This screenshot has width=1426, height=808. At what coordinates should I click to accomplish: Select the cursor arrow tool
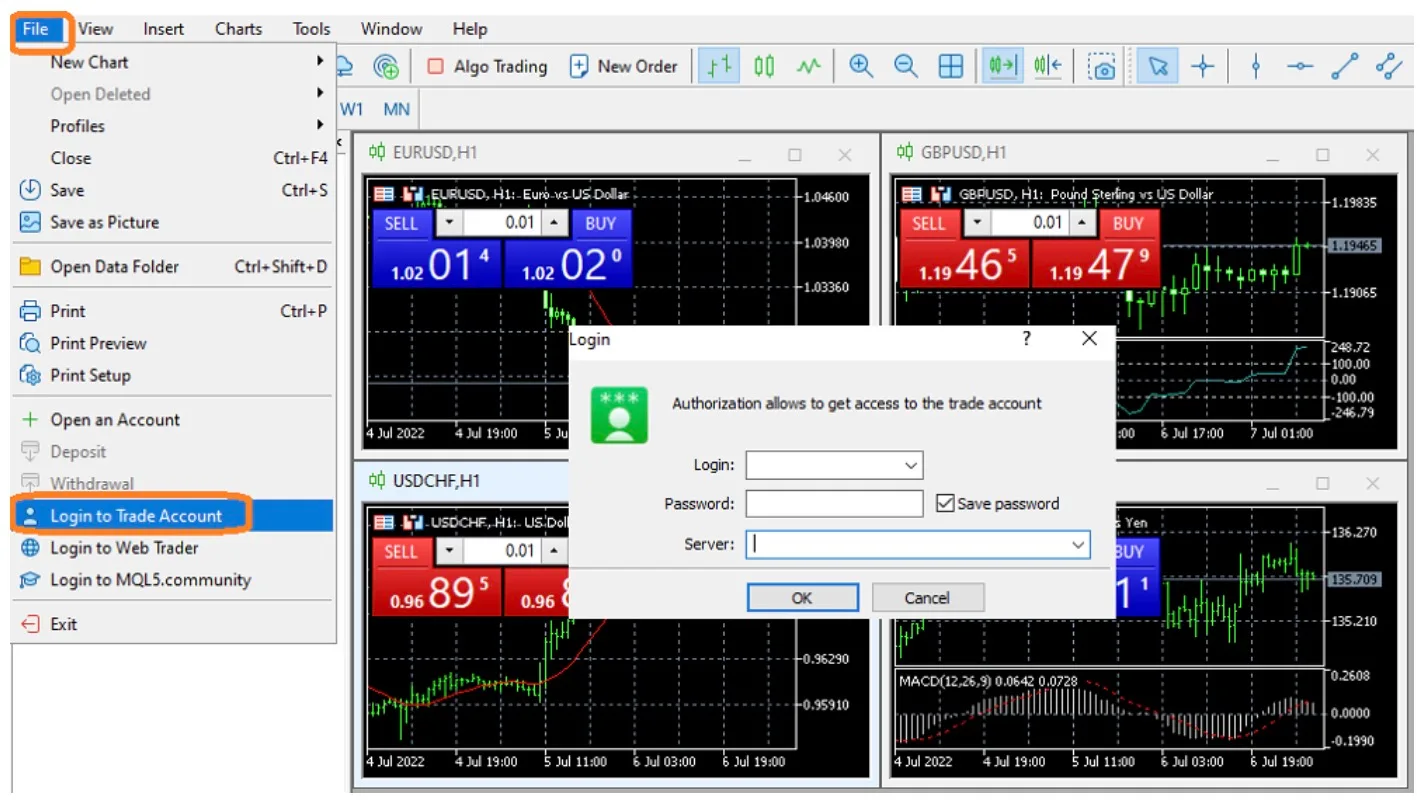click(1158, 67)
